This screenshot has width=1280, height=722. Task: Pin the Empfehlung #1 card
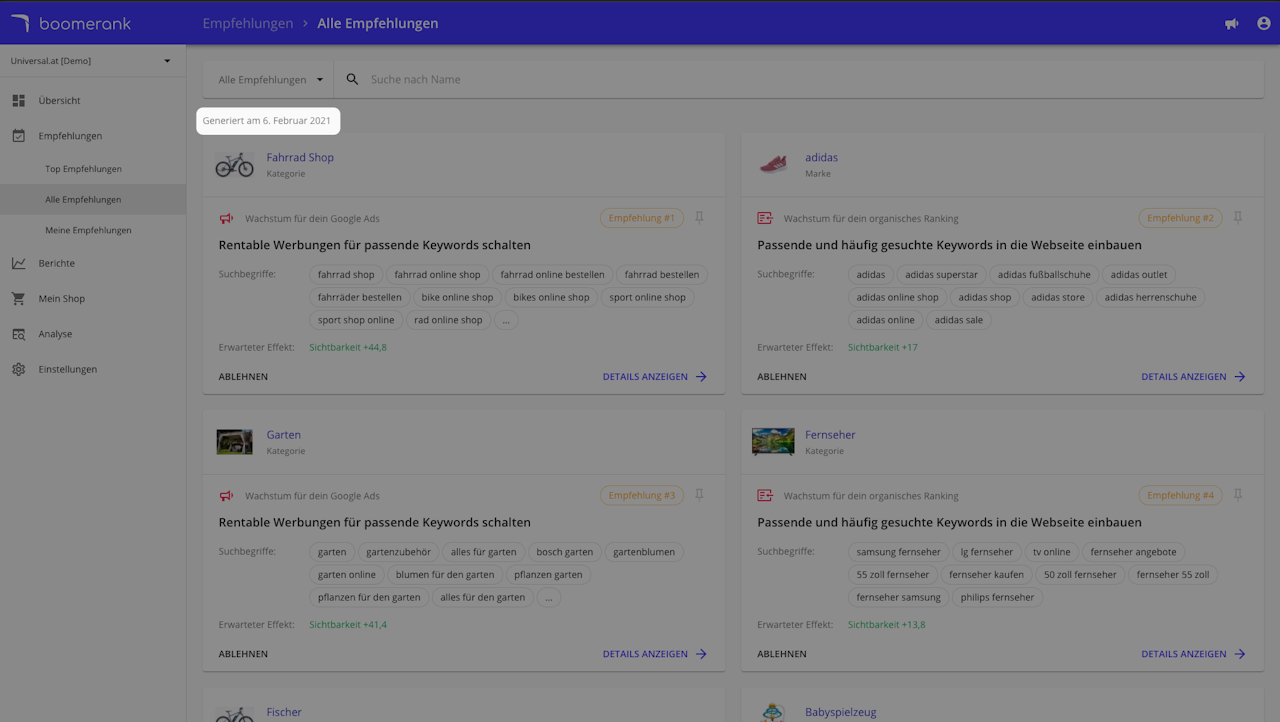699,217
